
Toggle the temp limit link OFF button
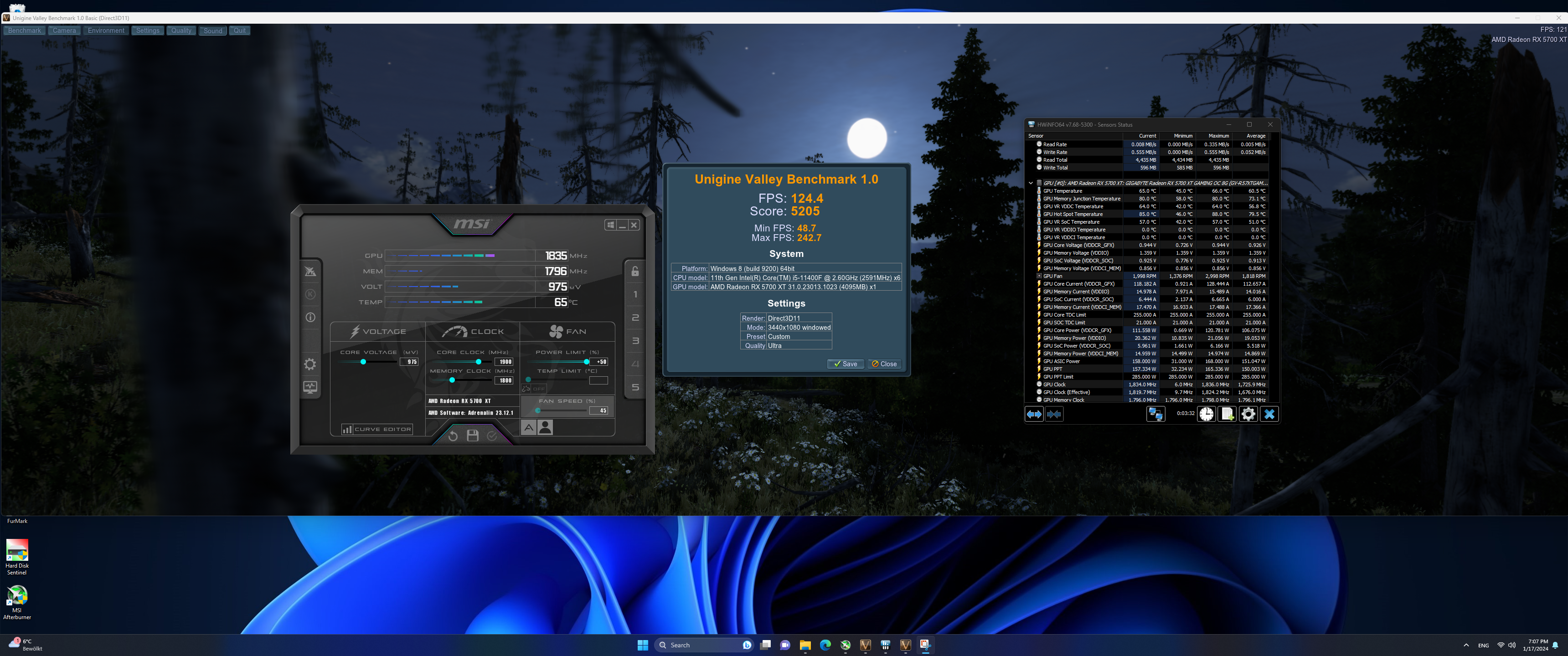pos(534,388)
